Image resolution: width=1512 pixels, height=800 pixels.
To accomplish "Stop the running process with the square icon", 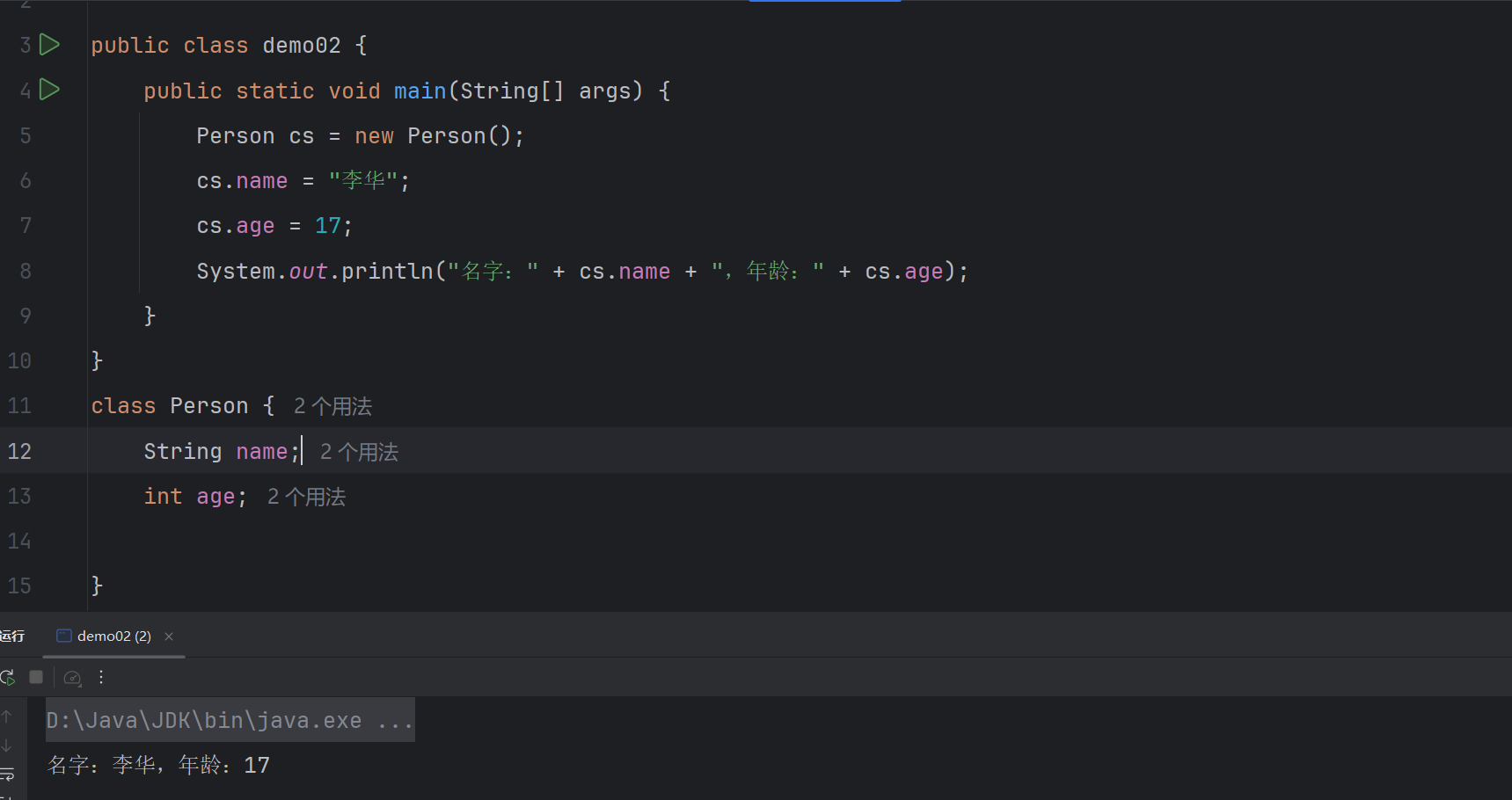I will pyautogui.click(x=36, y=677).
